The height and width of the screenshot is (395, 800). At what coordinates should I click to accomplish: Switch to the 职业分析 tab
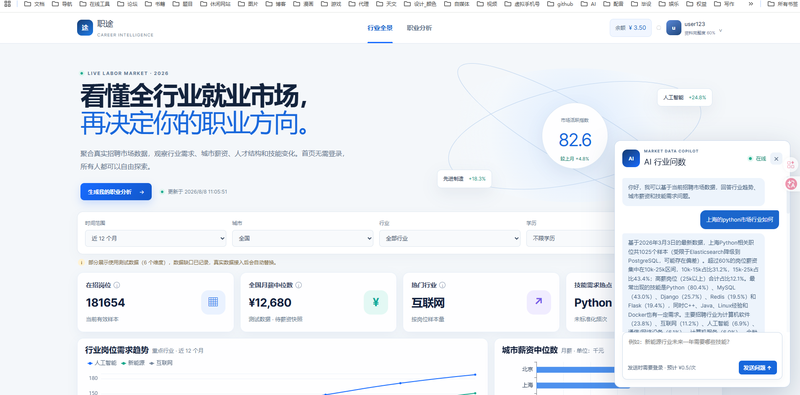tap(419, 28)
